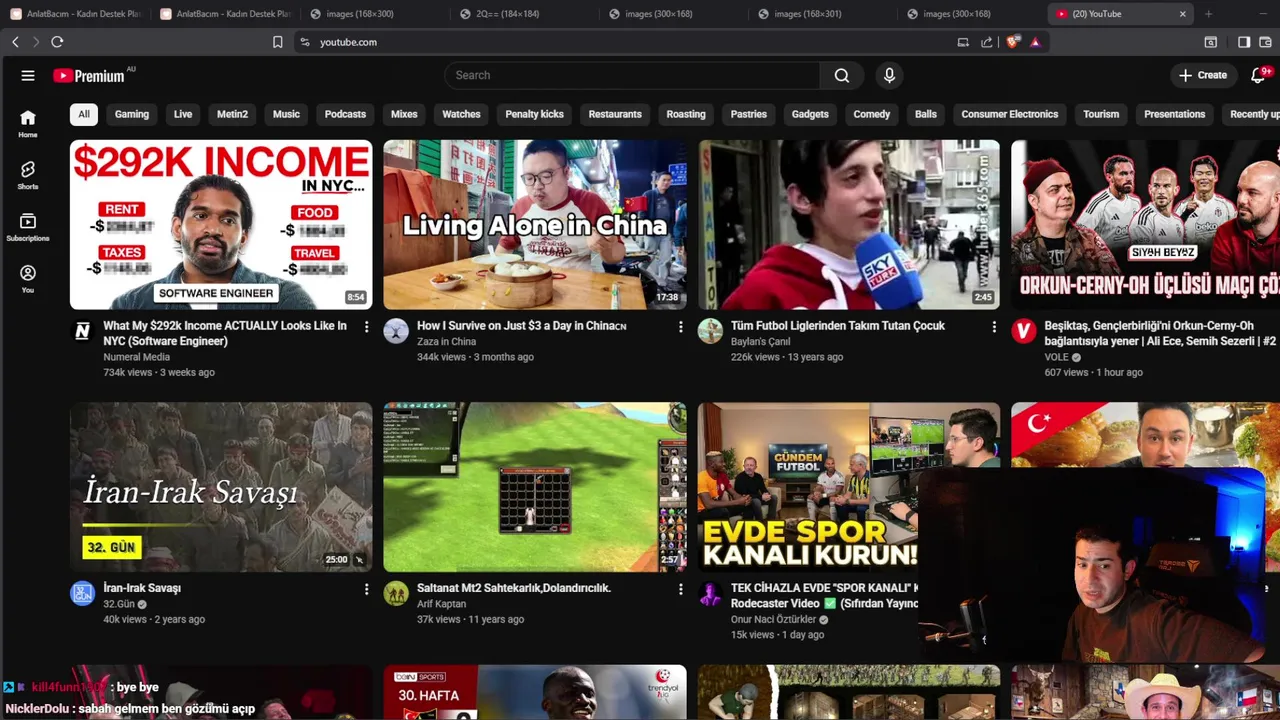Click browser forward arrow

point(36,42)
